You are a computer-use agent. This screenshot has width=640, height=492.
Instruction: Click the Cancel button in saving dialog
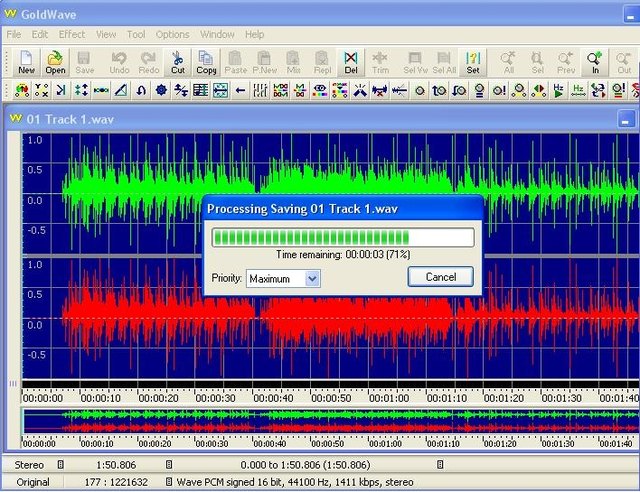point(441,277)
